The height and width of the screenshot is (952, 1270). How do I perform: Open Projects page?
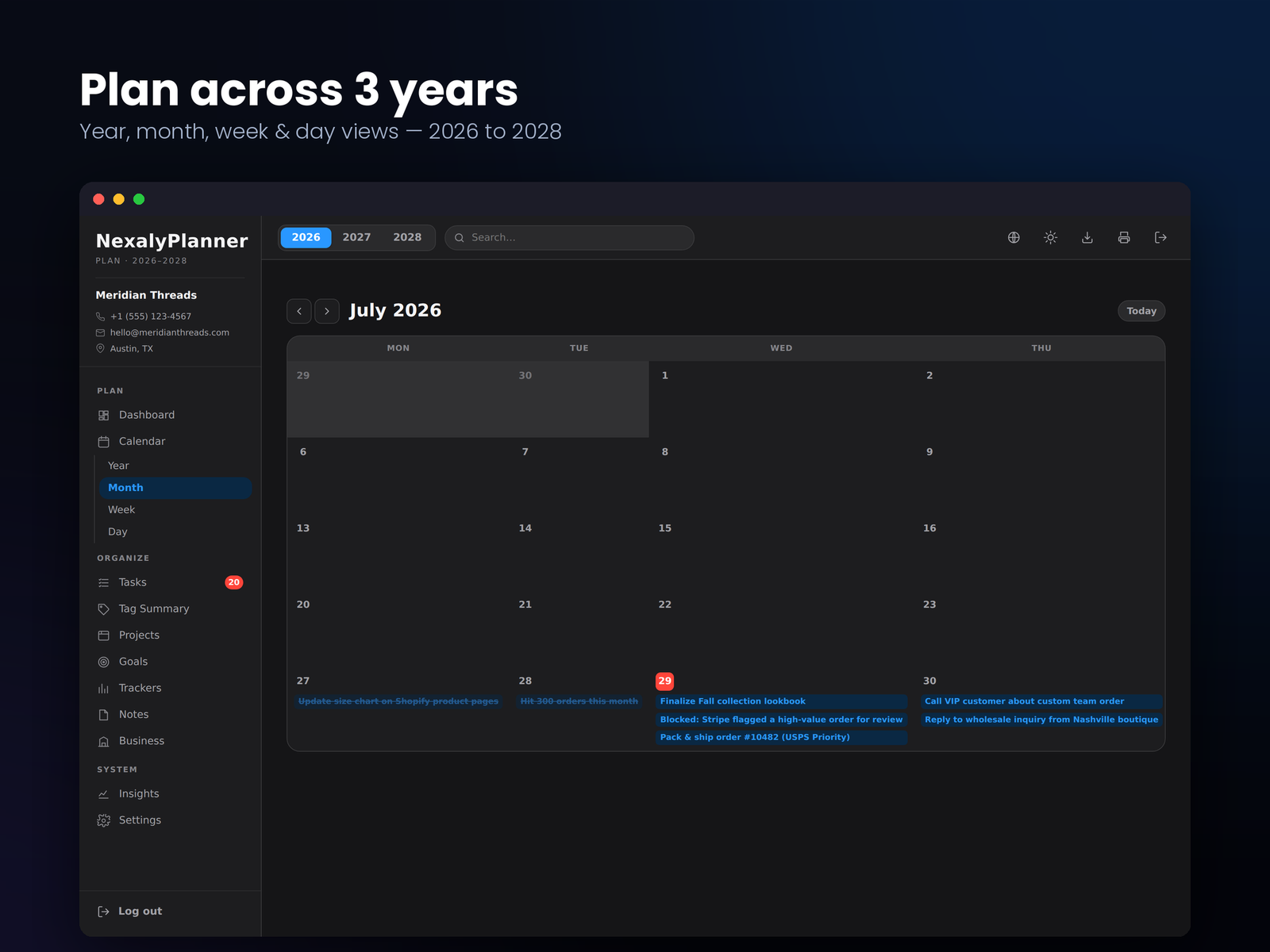[x=171, y=635]
